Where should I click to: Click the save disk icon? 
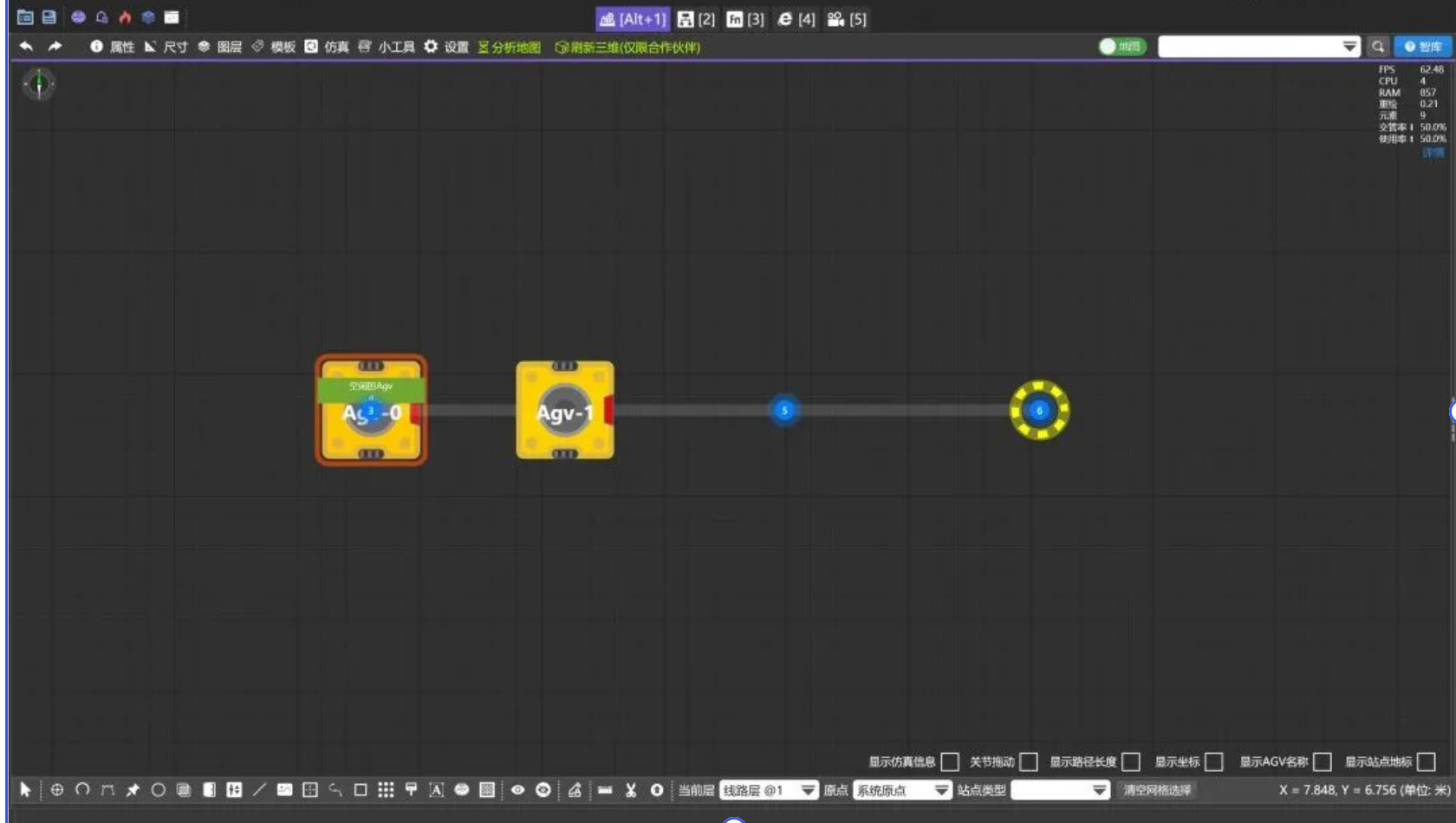pyautogui.click(x=49, y=17)
